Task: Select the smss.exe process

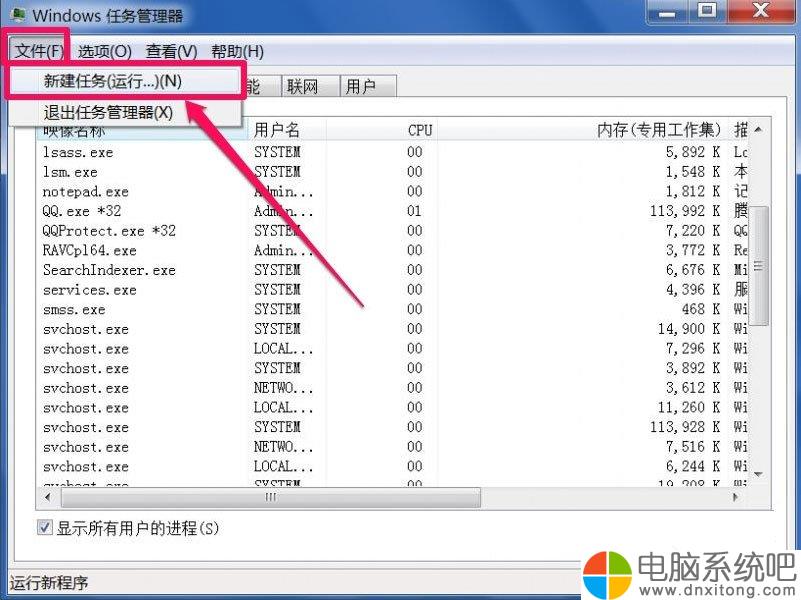Action: 393,309
